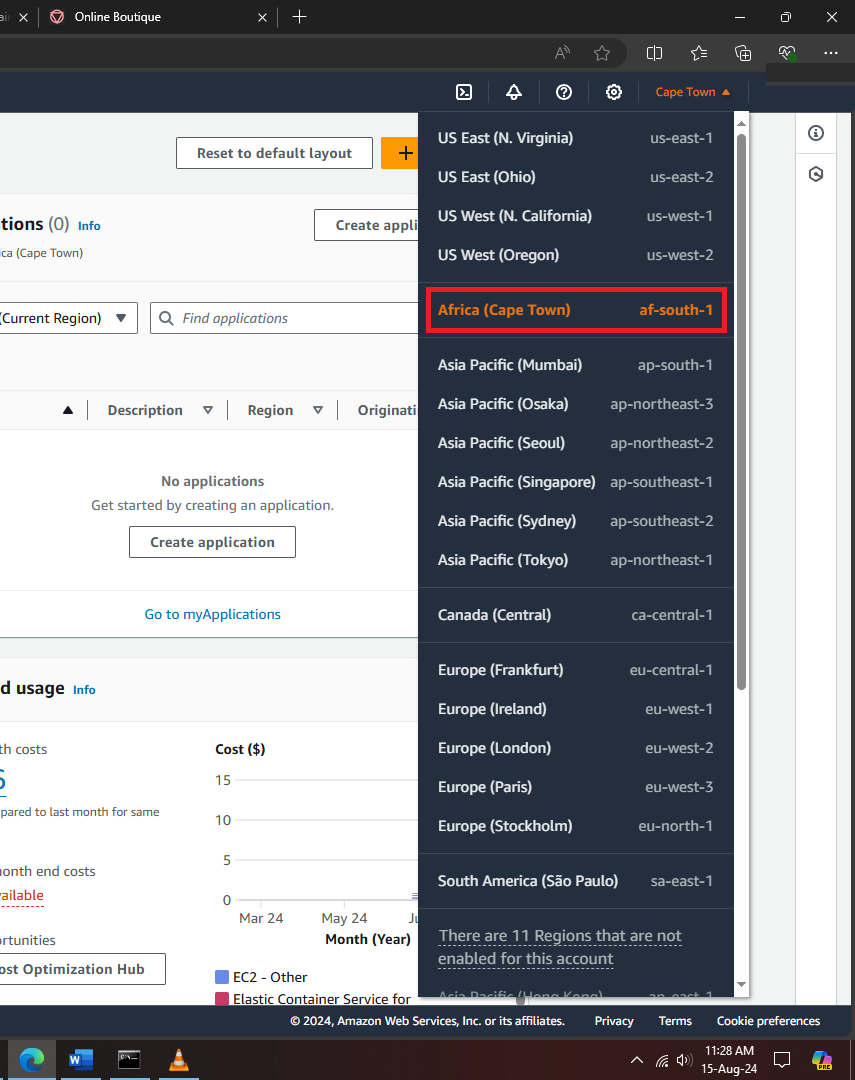Open a new browser tab
855x1080 pixels.
pyautogui.click(x=299, y=17)
